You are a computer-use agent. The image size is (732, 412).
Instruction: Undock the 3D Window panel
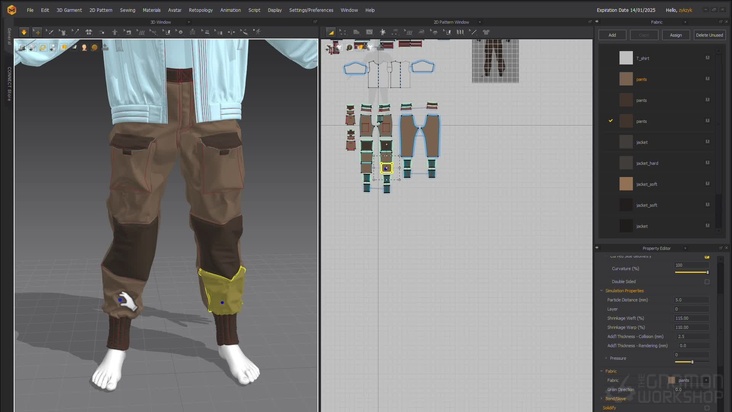315,22
